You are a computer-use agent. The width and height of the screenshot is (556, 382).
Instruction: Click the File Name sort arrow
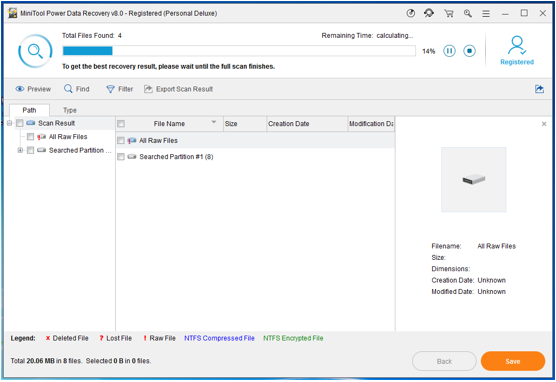pyautogui.click(x=214, y=122)
